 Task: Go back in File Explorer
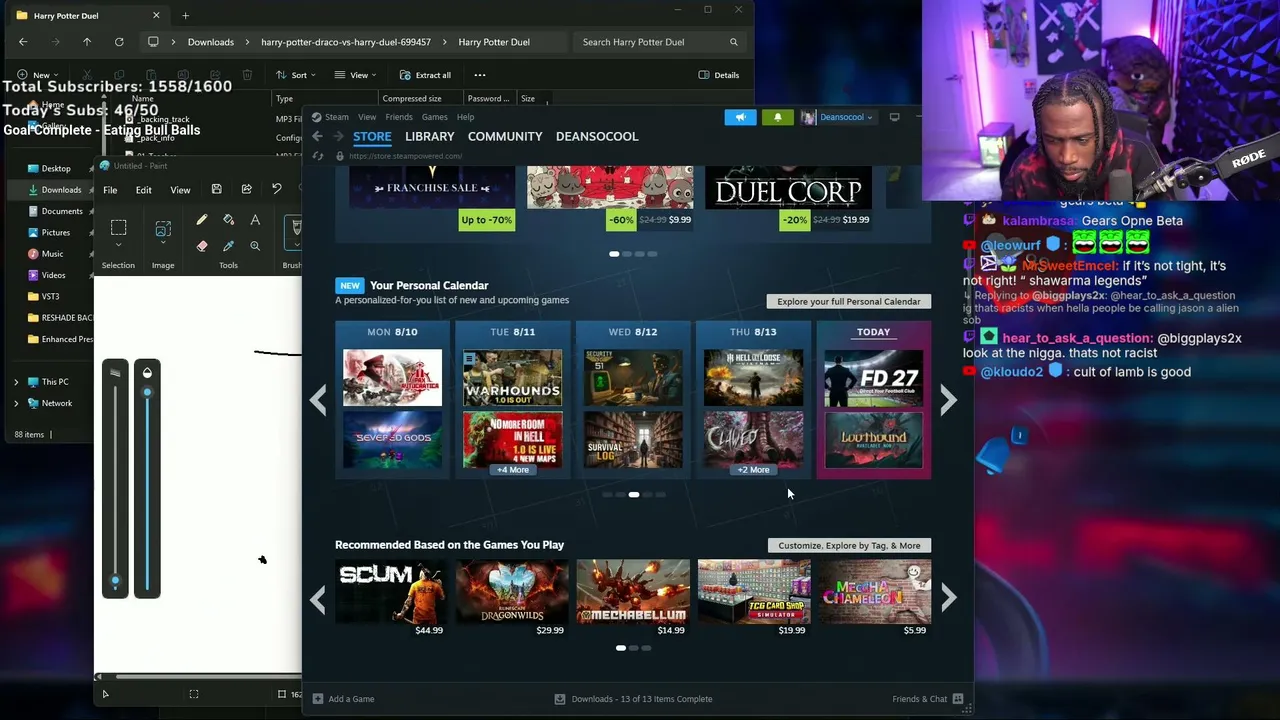(23, 42)
